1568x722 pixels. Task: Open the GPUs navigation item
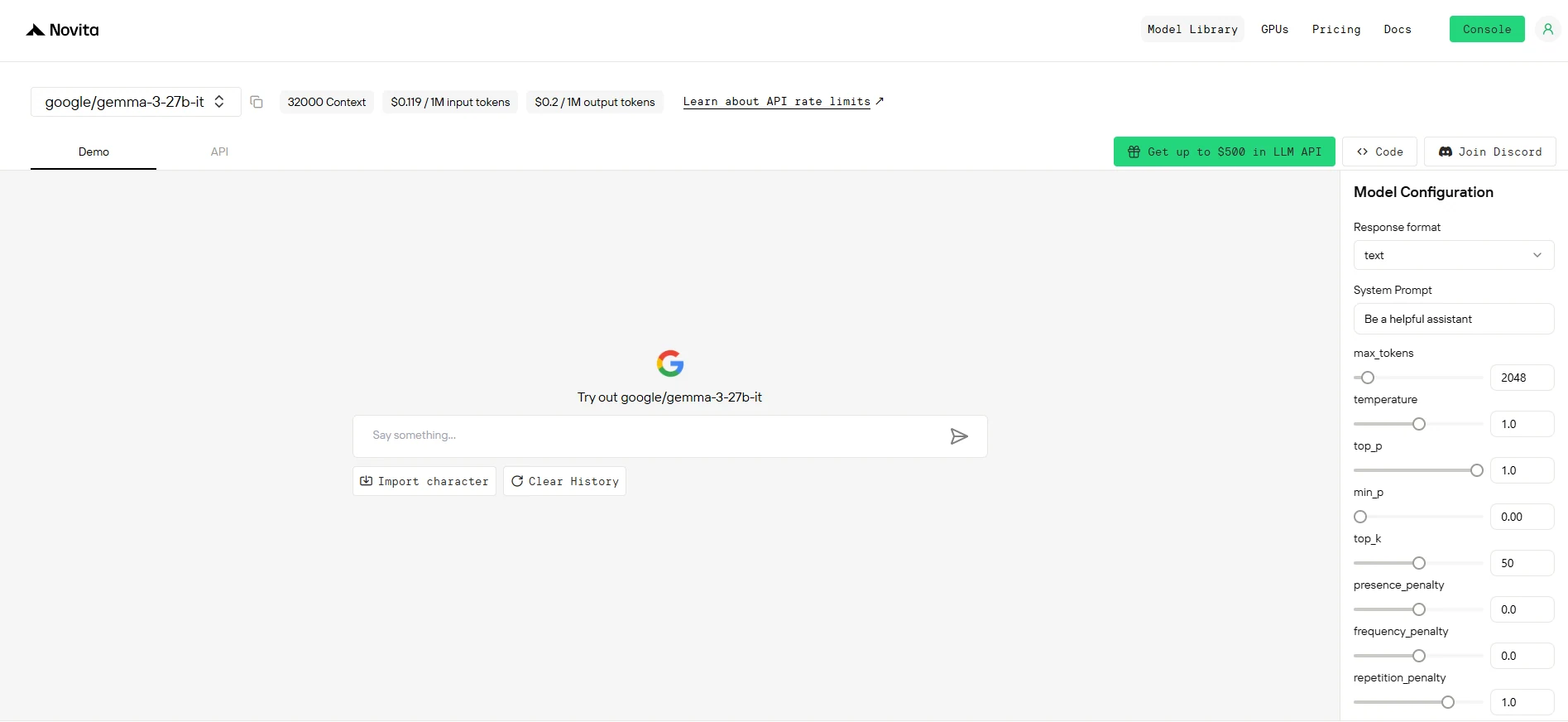click(x=1274, y=29)
